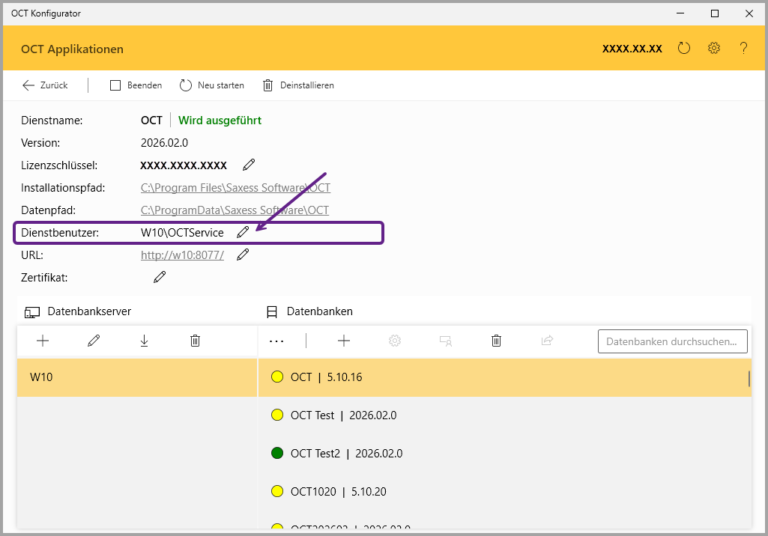Select the OCT Test2 database entry

(346, 453)
